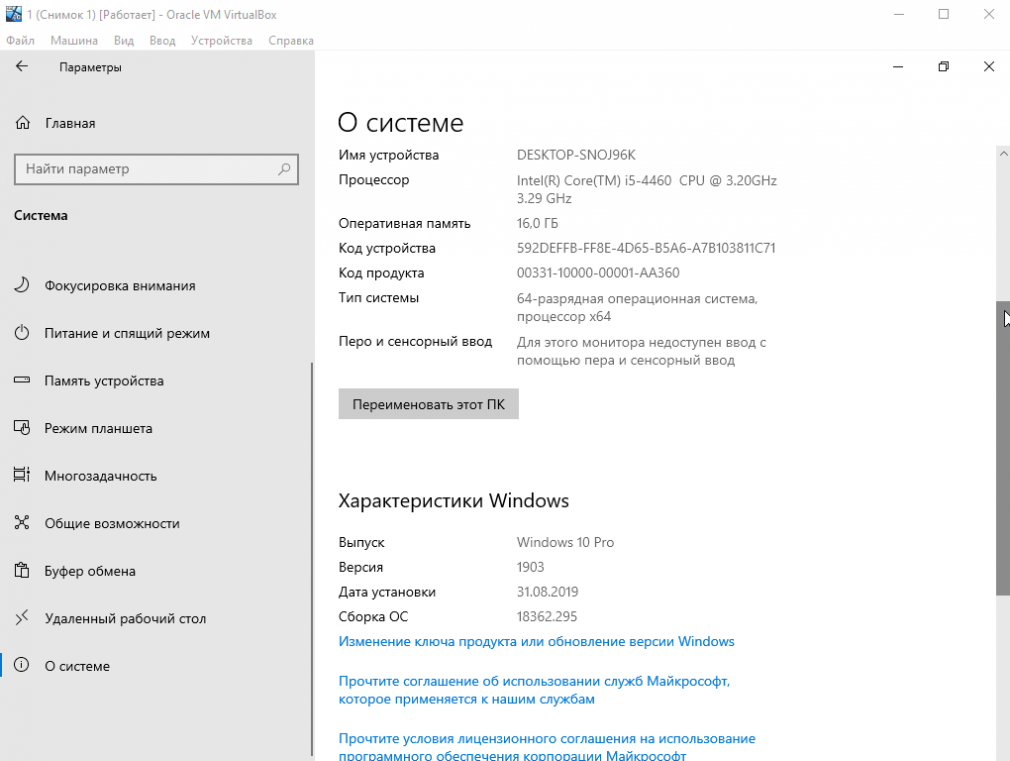Click the Тип системы value text
The width and height of the screenshot is (1010, 761).
pos(637,307)
